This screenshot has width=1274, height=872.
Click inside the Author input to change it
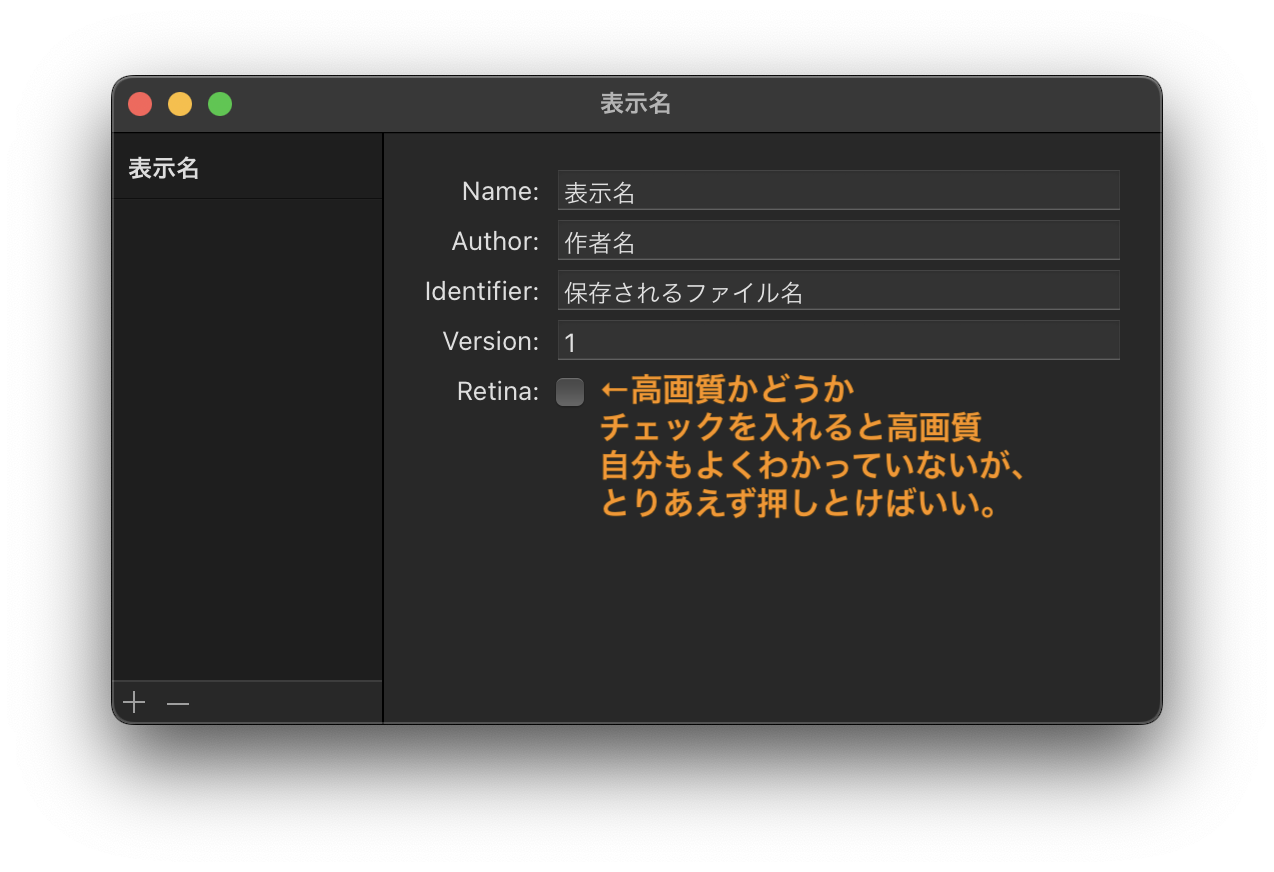pos(838,240)
